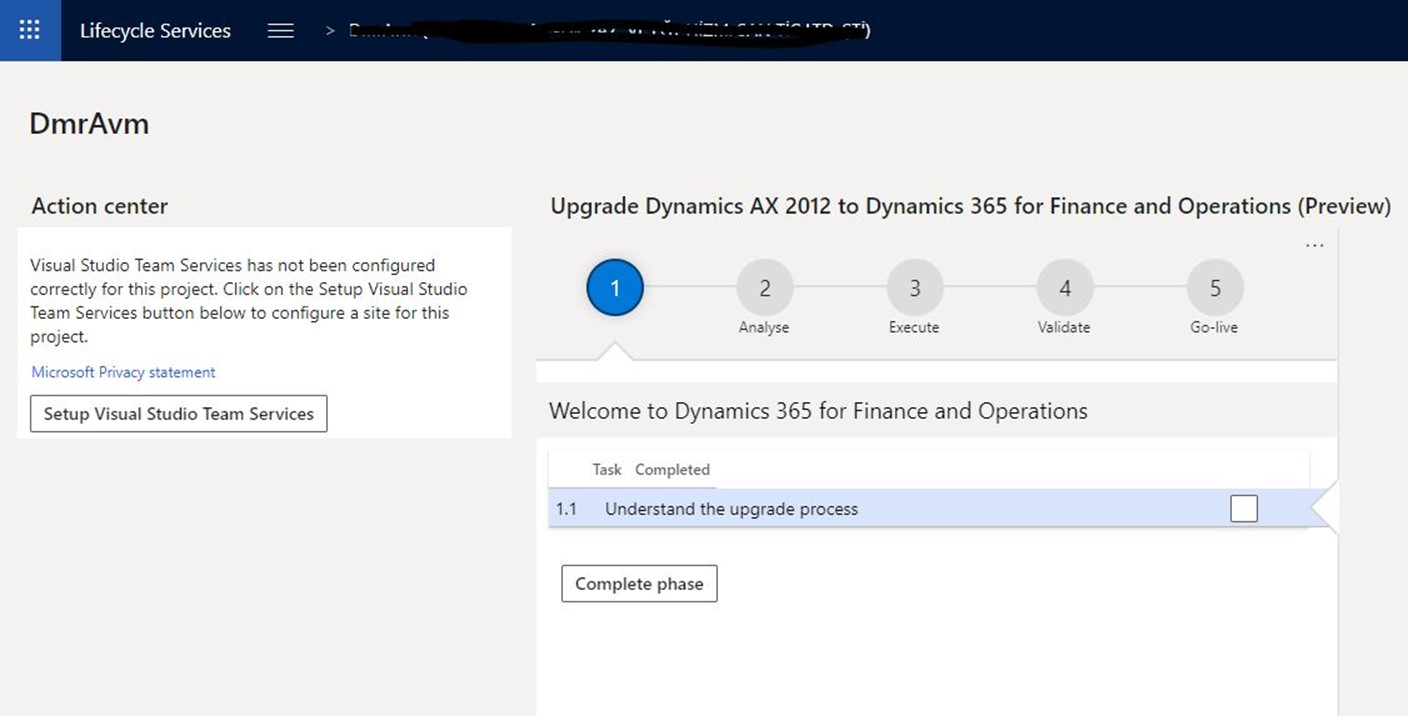Select the Completed column header
Screen dimensions: 1408x716
tap(672, 470)
